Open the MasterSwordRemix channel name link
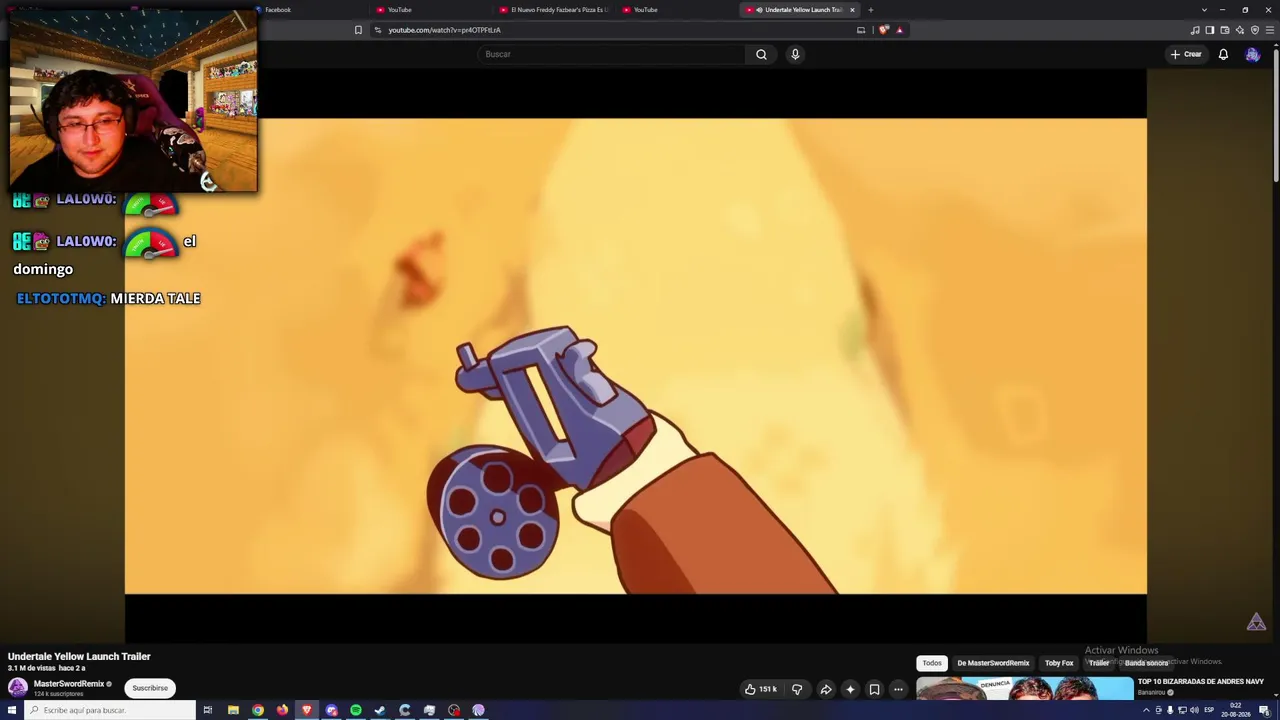This screenshot has height=720, width=1280. tap(69, 684)
